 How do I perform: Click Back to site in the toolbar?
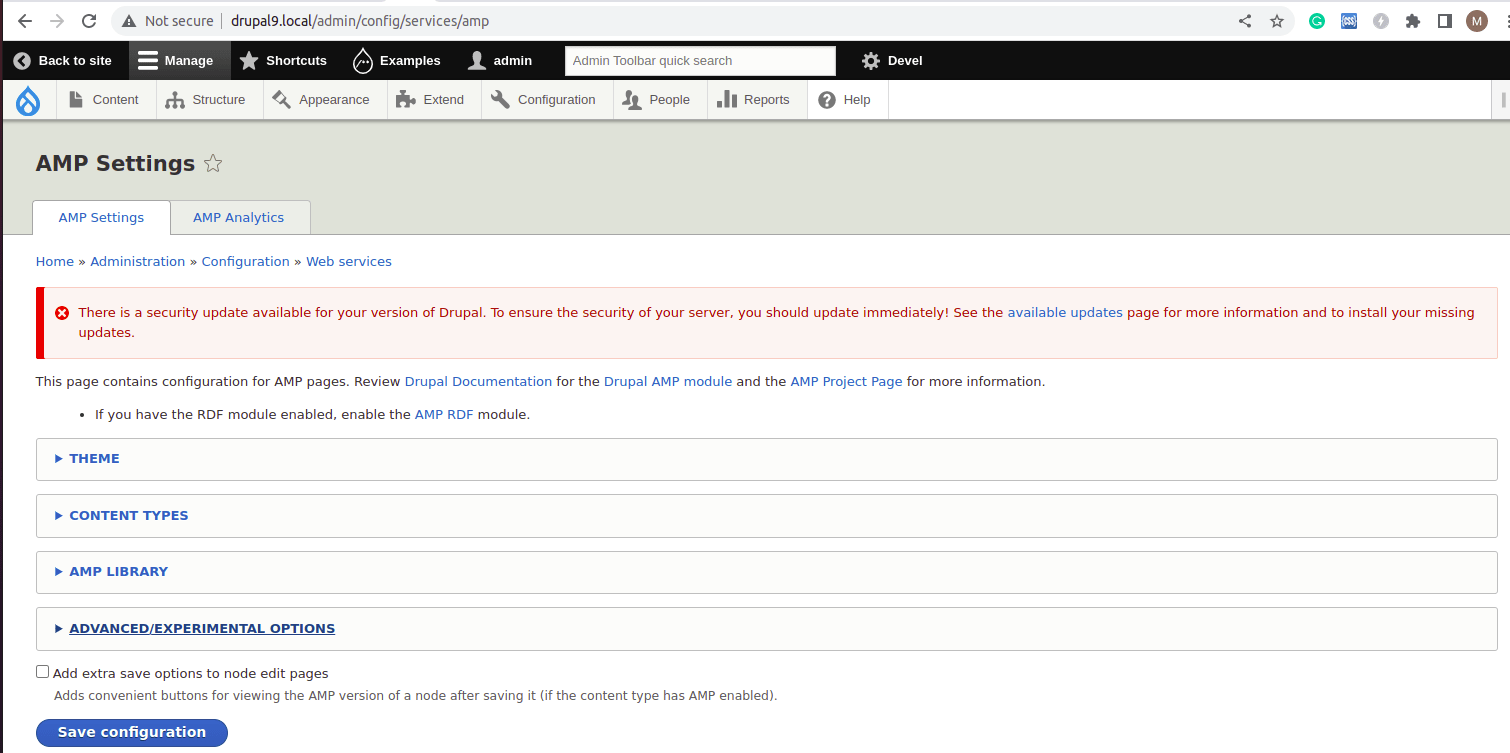point(63,61)
